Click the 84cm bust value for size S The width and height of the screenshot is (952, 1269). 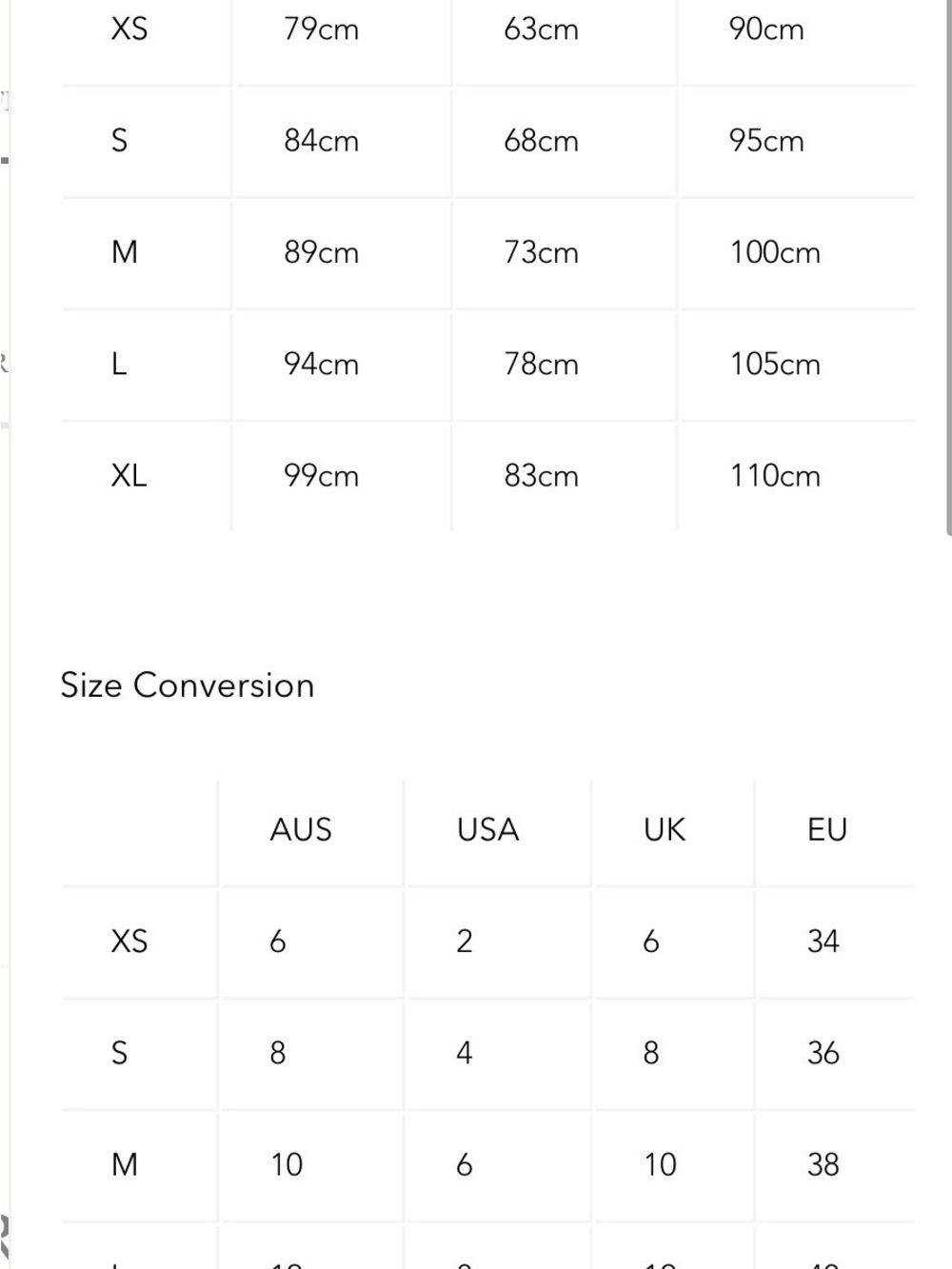coord(321,141)
